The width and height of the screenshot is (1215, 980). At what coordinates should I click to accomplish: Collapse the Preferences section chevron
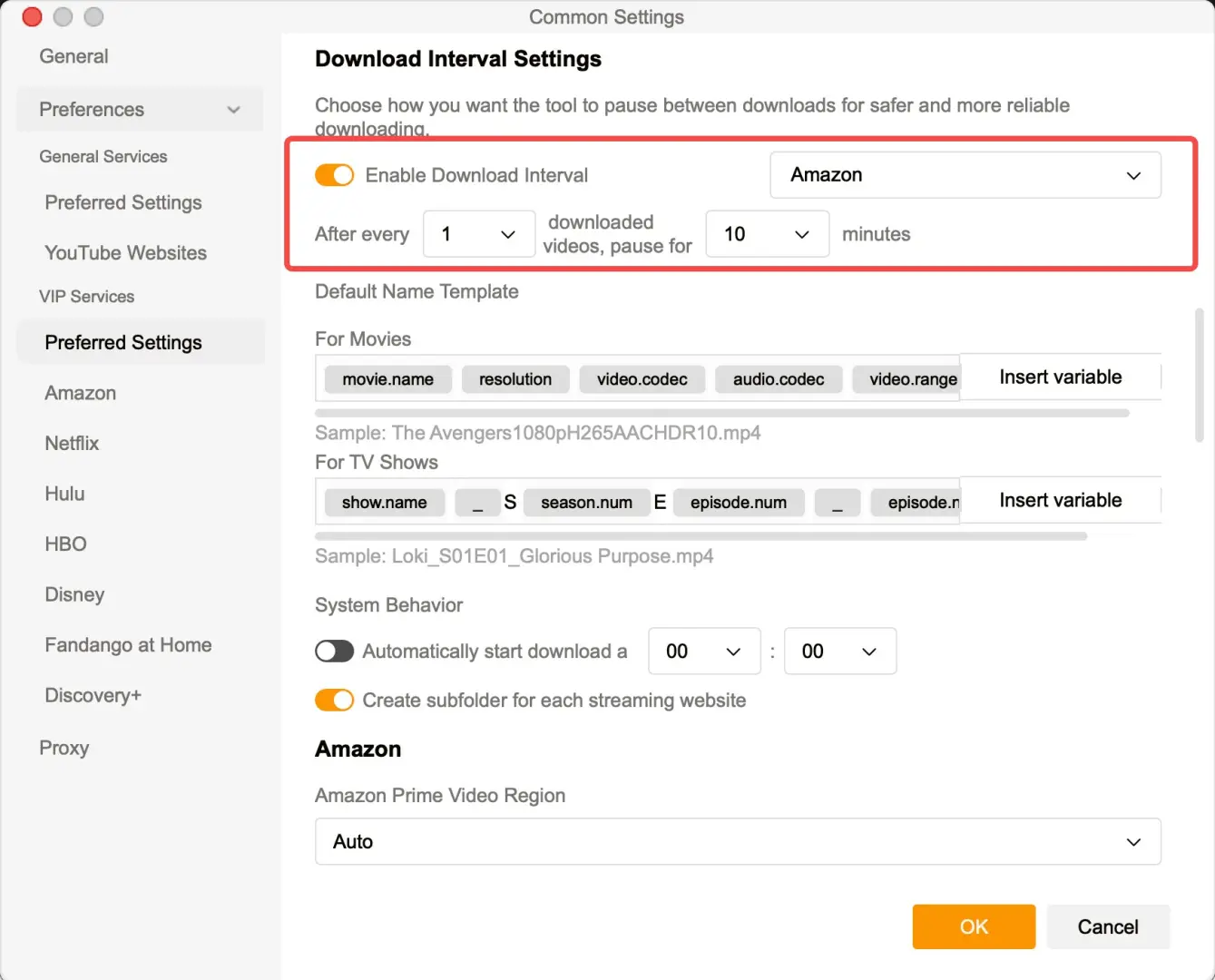click(234, 110)
